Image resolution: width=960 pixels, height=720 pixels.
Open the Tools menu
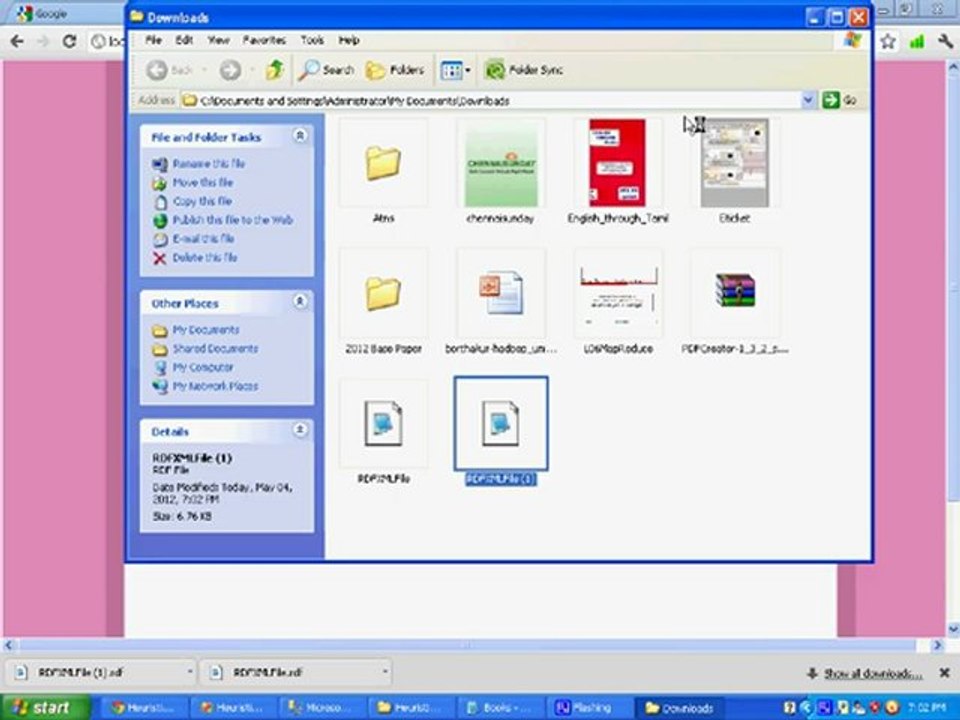312,40
